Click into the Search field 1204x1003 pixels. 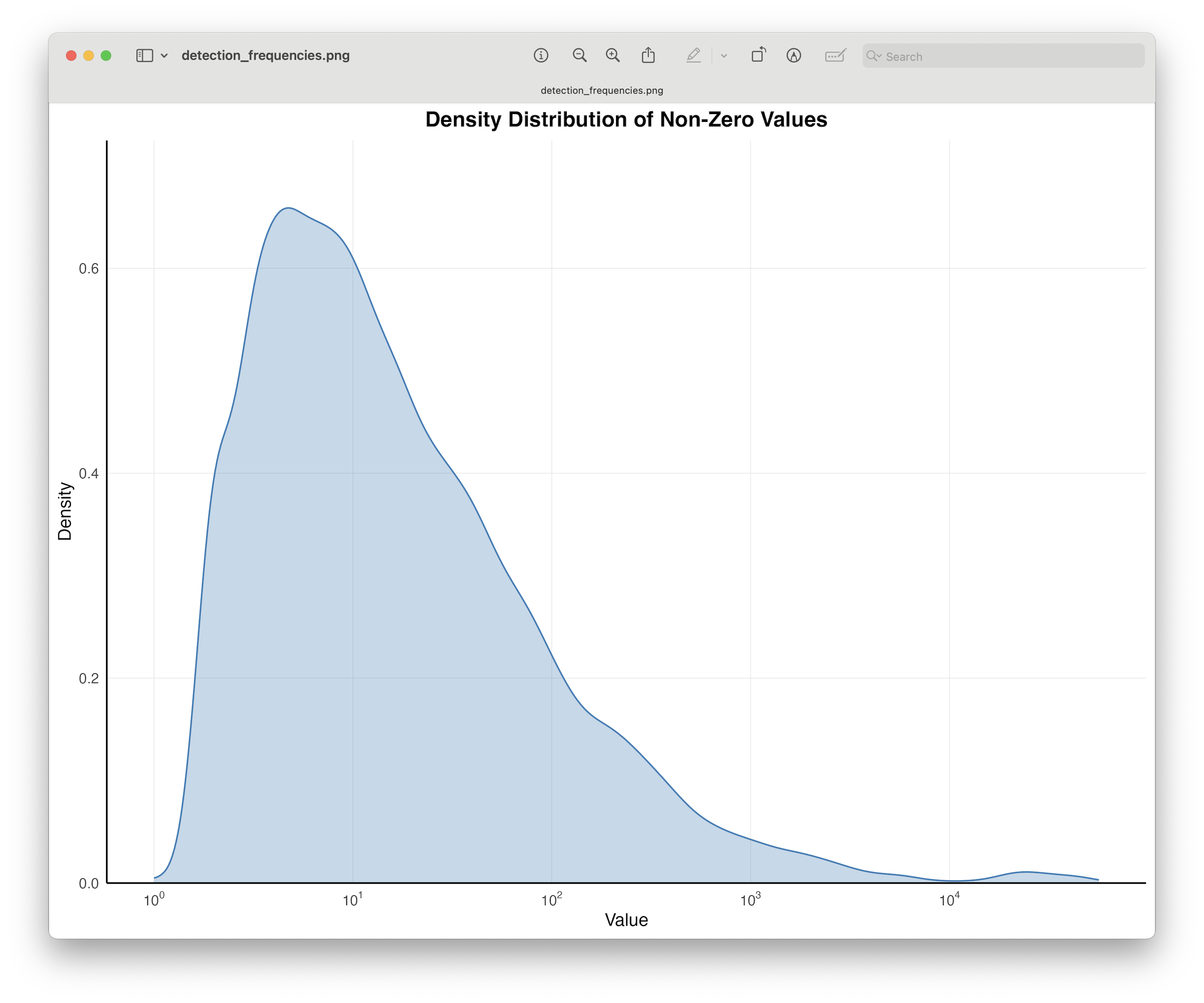pos(1003,56)
